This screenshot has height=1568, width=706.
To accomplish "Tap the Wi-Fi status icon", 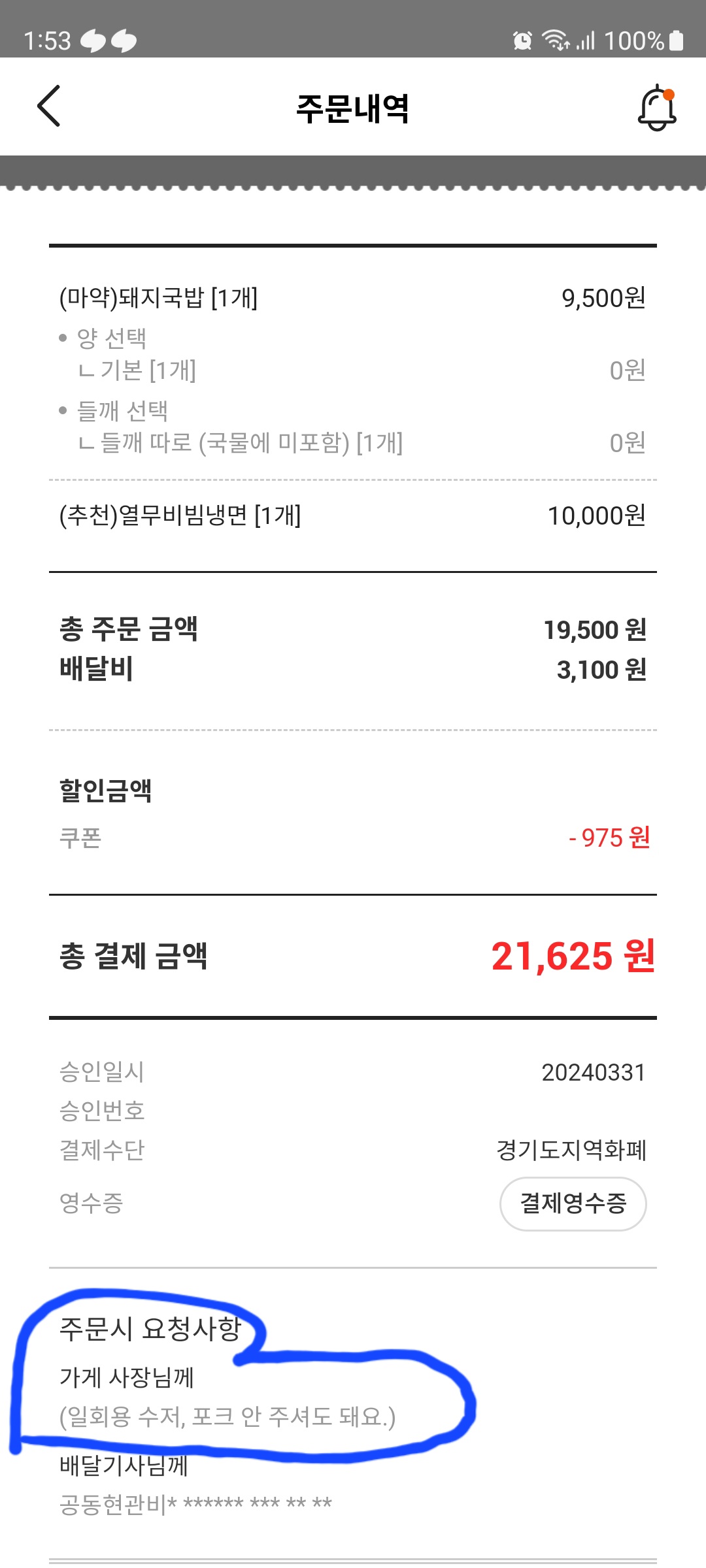I will (x=555, y=41).
